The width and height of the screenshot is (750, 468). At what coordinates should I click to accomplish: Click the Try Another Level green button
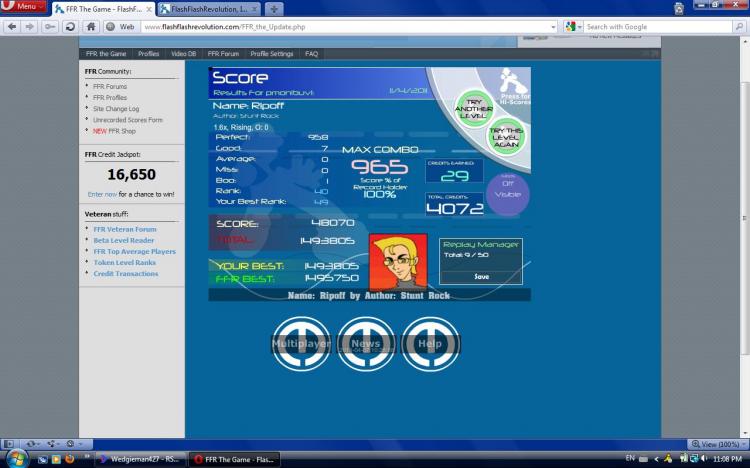pyautogui.click(x=474, y=109)
